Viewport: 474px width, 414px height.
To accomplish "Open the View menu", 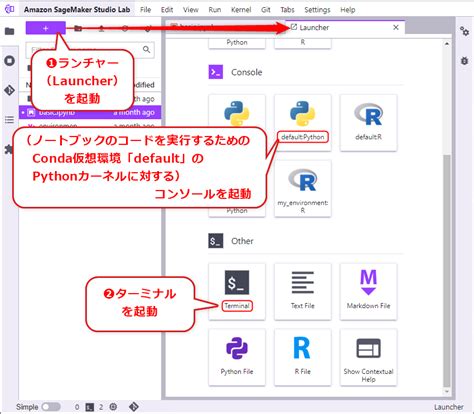I will pos(191,10).
